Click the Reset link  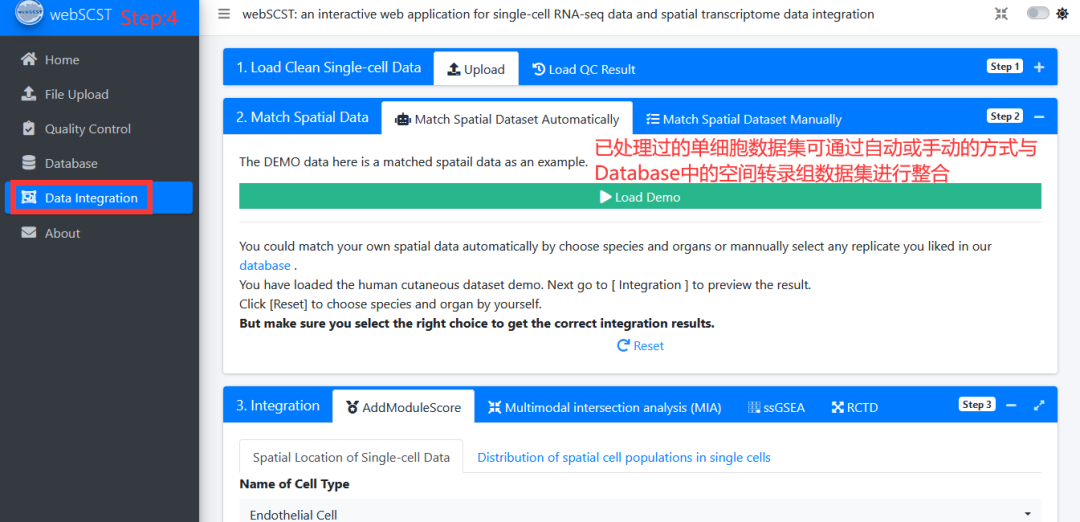coord(640,346)
